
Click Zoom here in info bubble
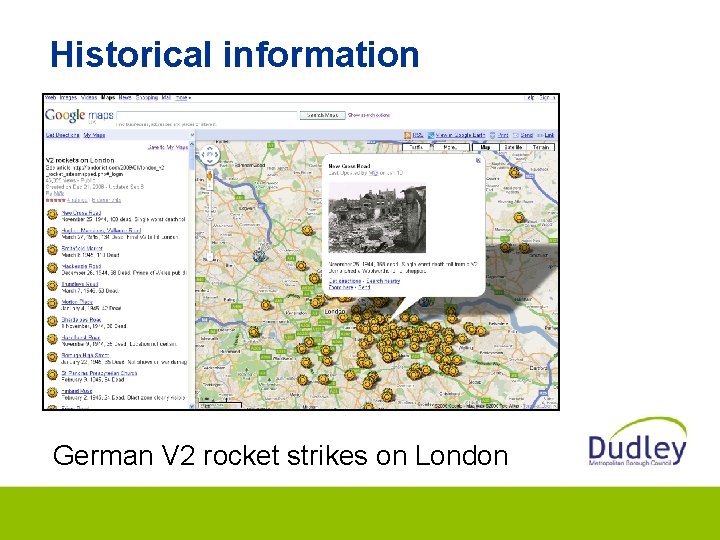341,287
